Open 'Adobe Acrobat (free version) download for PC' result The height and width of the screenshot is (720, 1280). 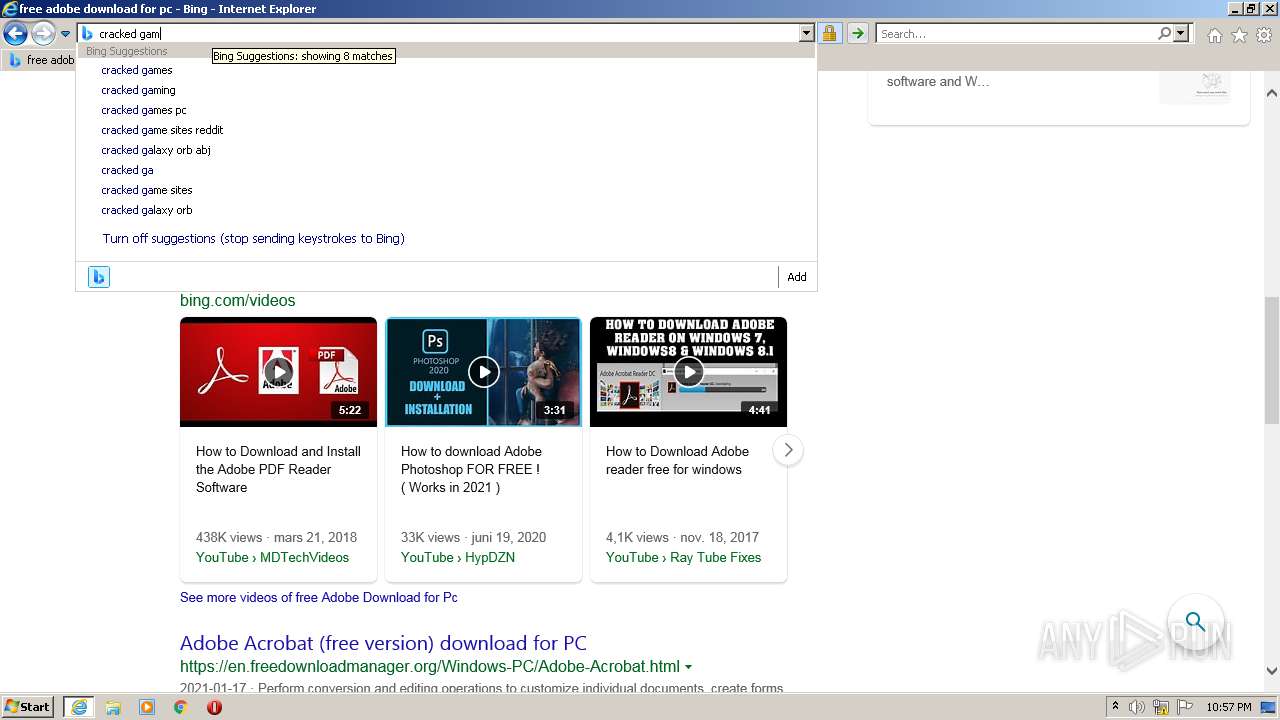coord(383,643)
